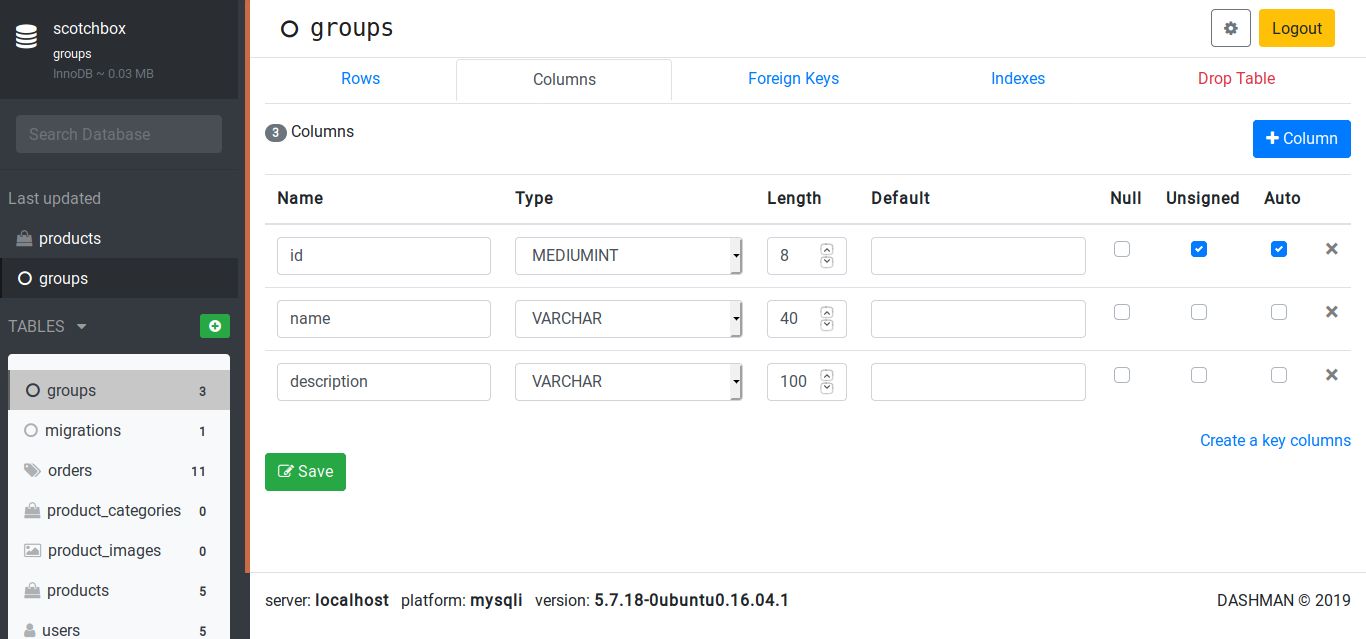Click the circle icon next to groups title

[x=290, y=29]
